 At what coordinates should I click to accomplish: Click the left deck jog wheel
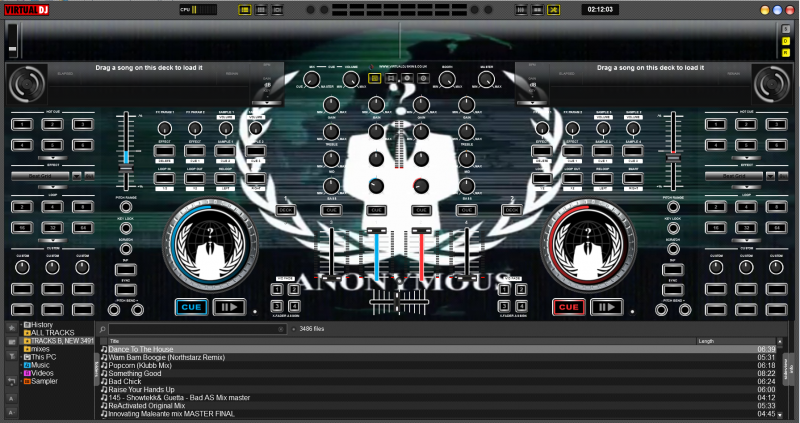coord(211,245)
